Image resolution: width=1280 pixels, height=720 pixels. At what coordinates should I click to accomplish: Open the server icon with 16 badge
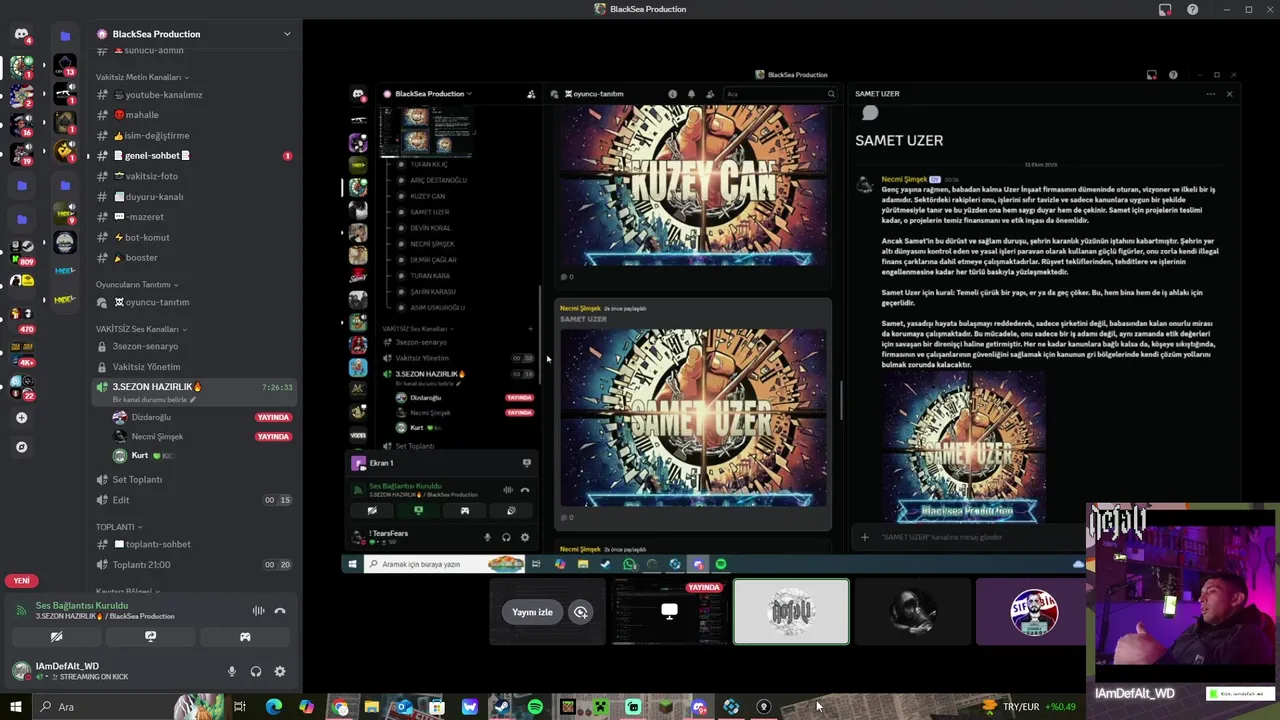click(22, 124)
